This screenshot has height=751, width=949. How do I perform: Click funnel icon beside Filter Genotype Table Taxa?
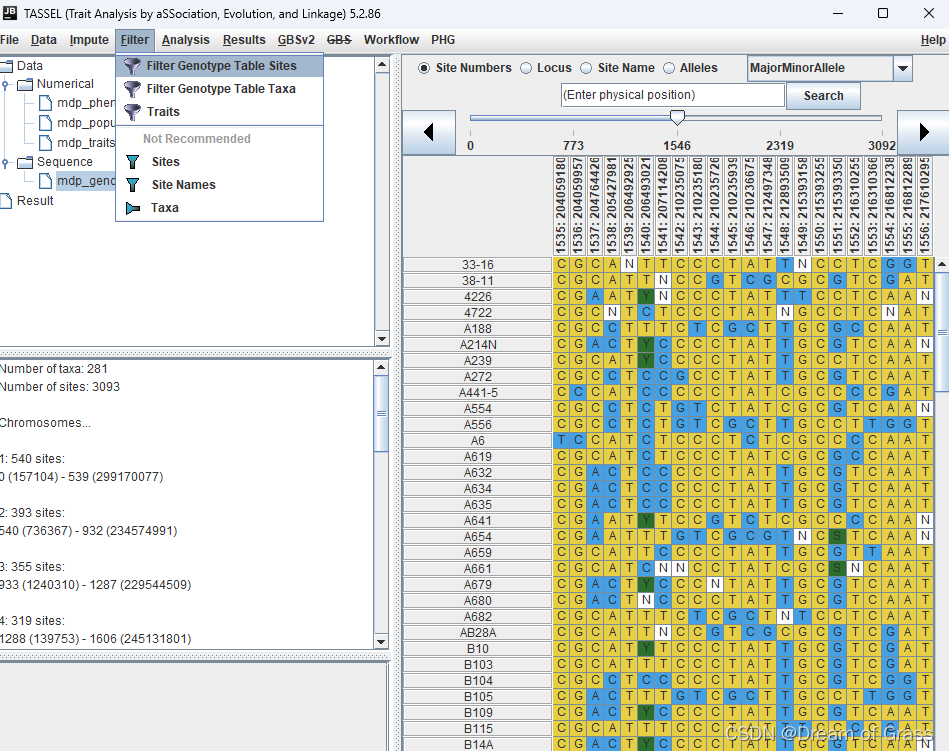(132, 89)
